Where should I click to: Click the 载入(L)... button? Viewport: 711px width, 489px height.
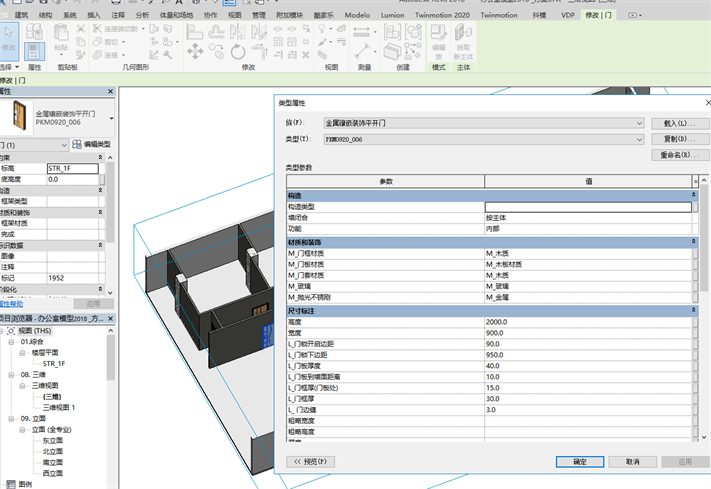pos(680,123)
